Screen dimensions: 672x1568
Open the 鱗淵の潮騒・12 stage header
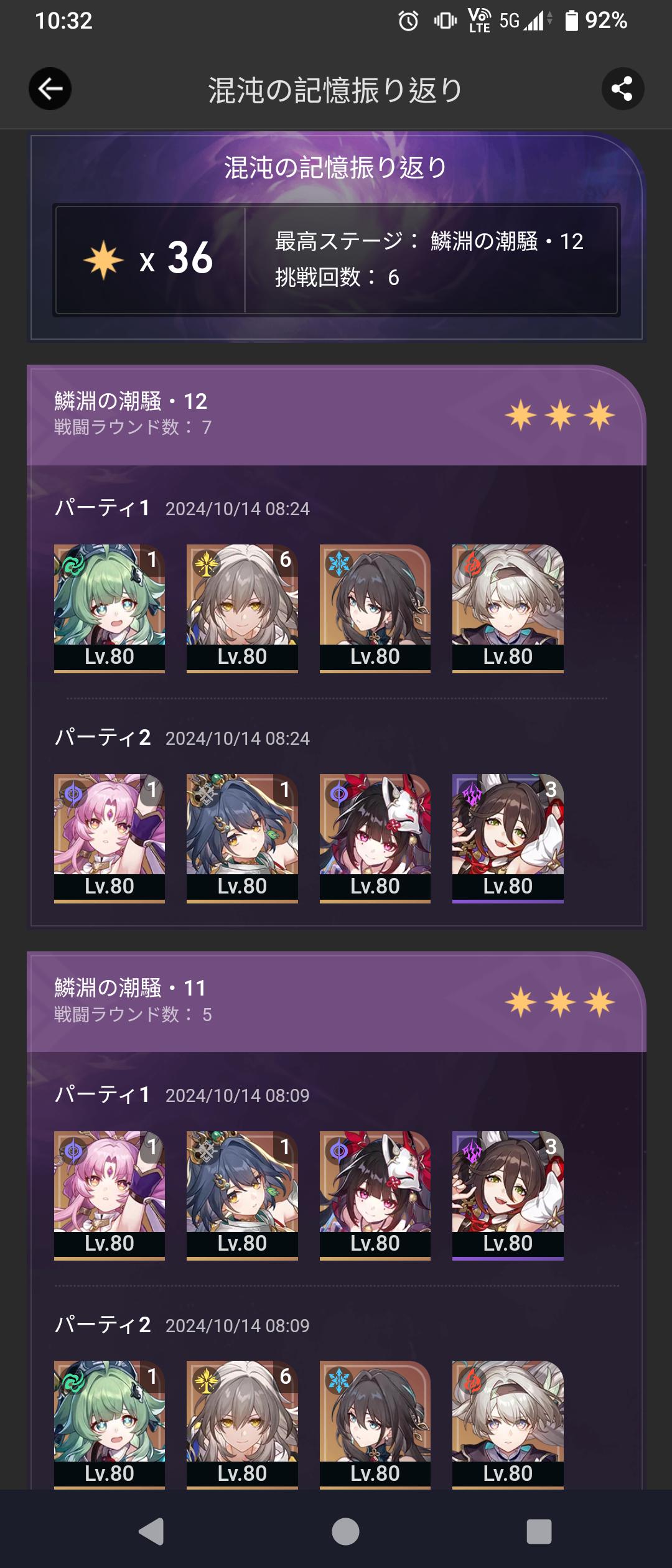(x=336, y=415)
